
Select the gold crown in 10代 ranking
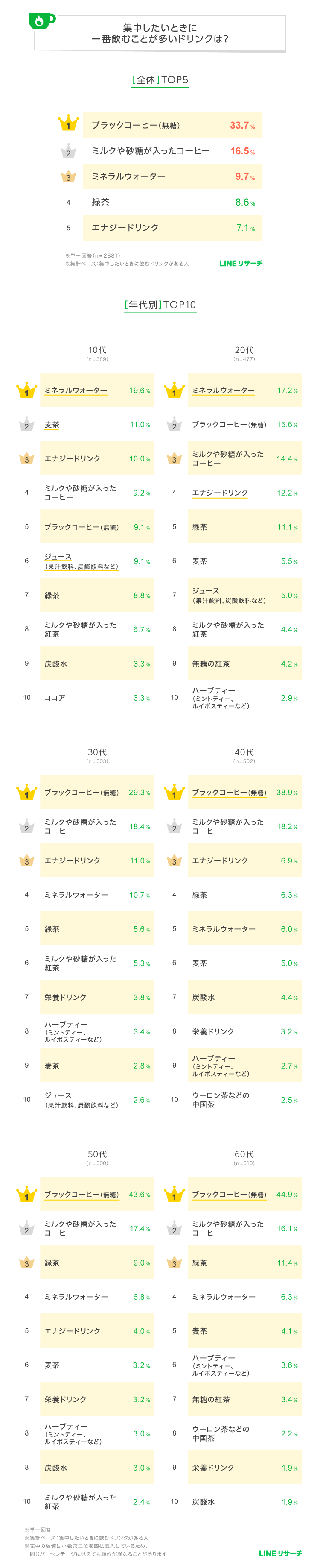(x=26, y=390)
